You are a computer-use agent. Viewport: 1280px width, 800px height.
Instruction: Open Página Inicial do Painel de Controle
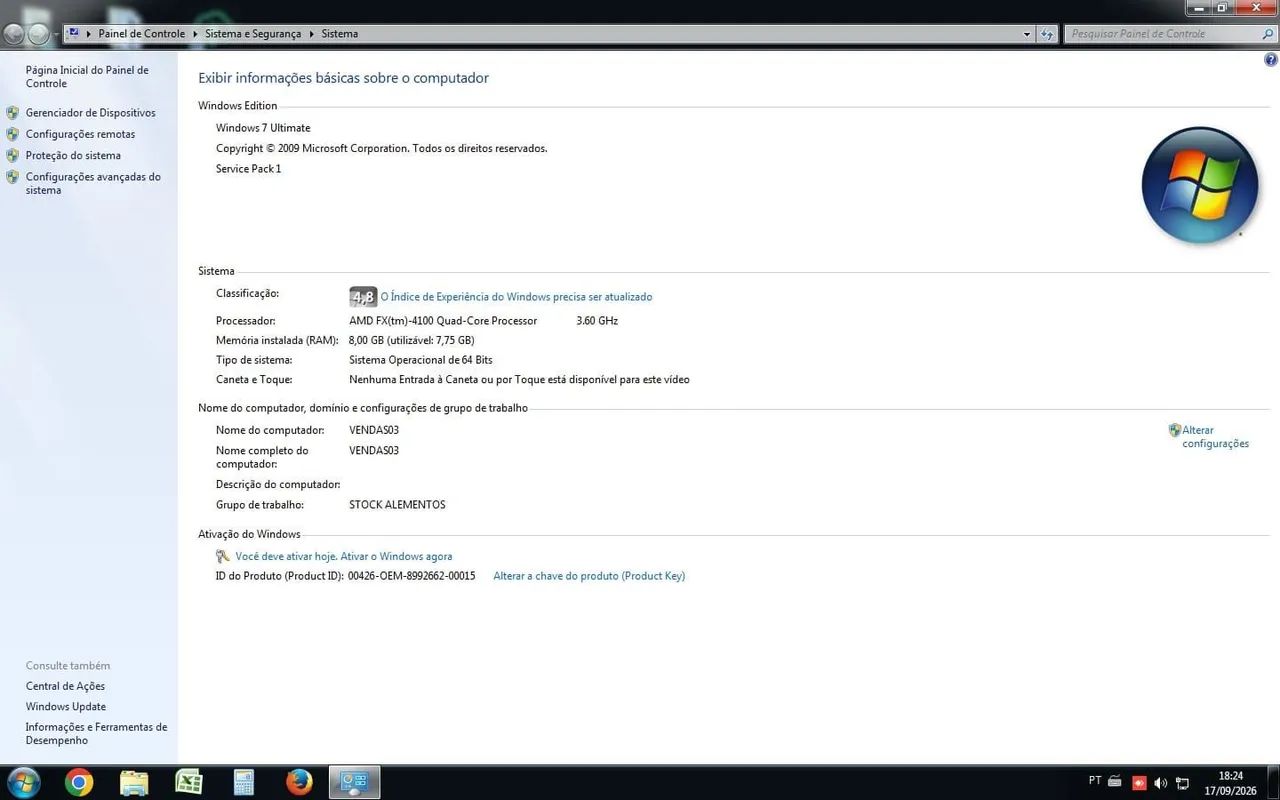87,77
